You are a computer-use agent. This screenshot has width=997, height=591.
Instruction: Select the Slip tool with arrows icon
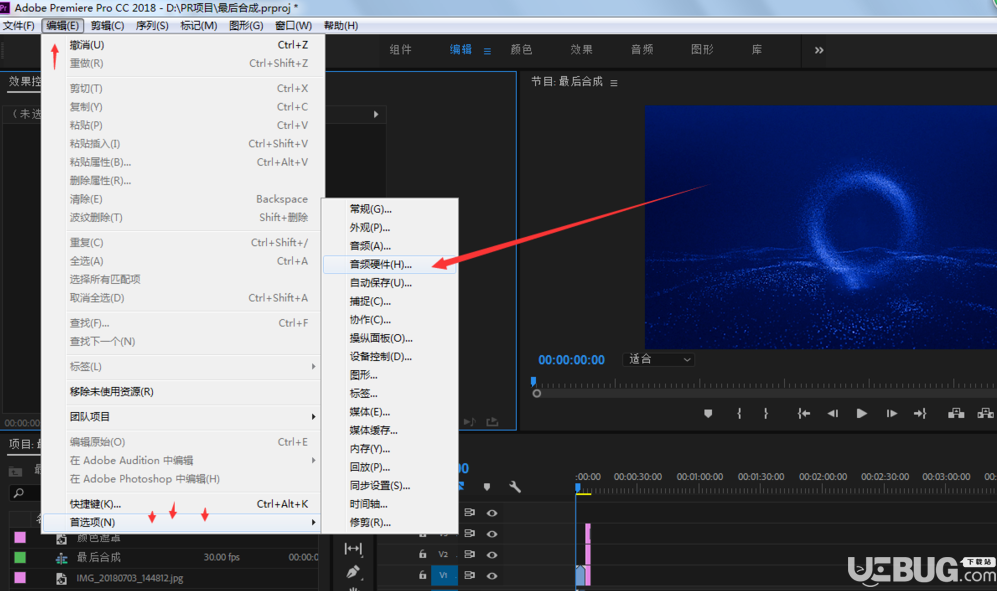353,548
